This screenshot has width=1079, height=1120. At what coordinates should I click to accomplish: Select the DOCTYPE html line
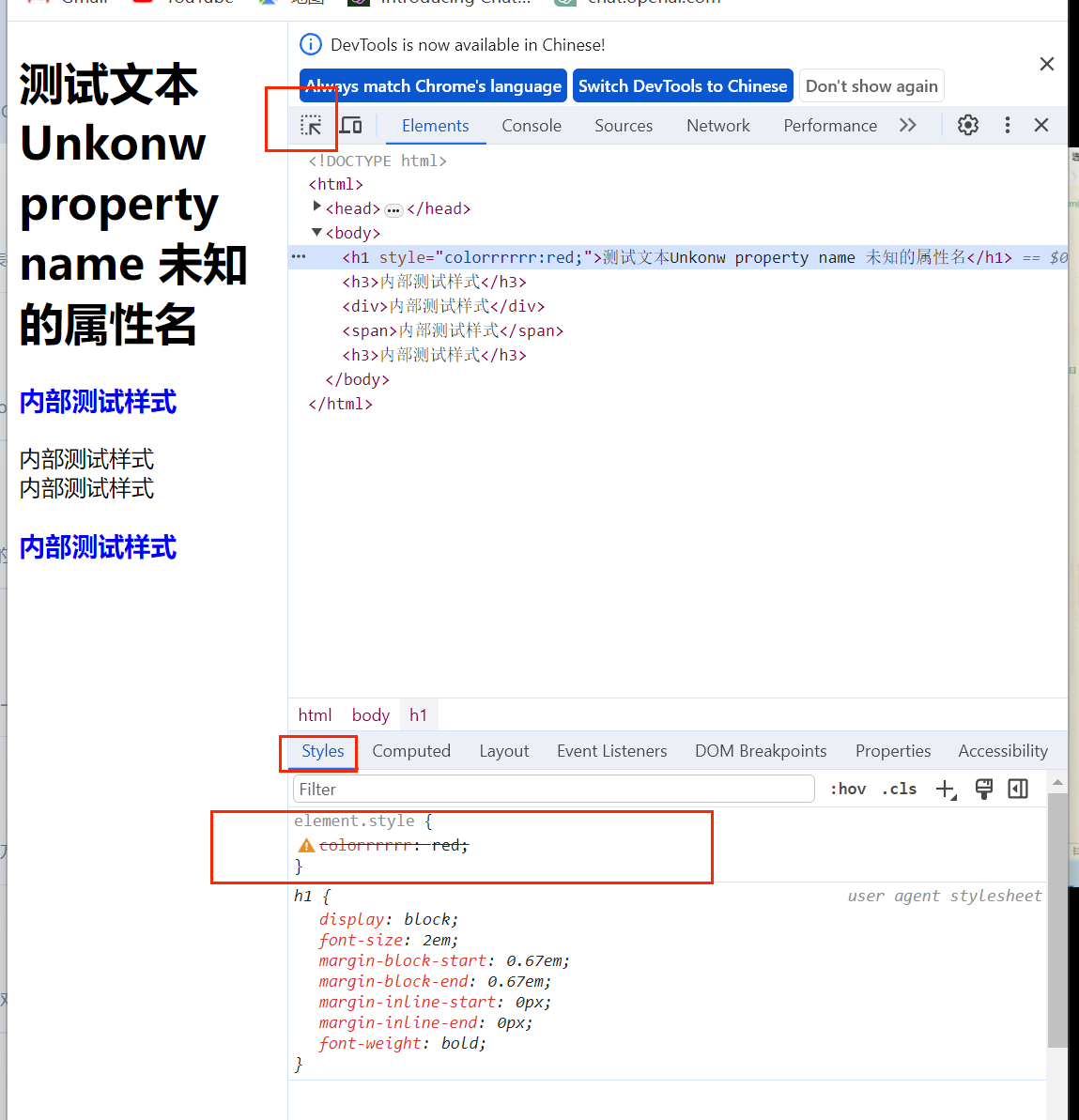point(378,161)
